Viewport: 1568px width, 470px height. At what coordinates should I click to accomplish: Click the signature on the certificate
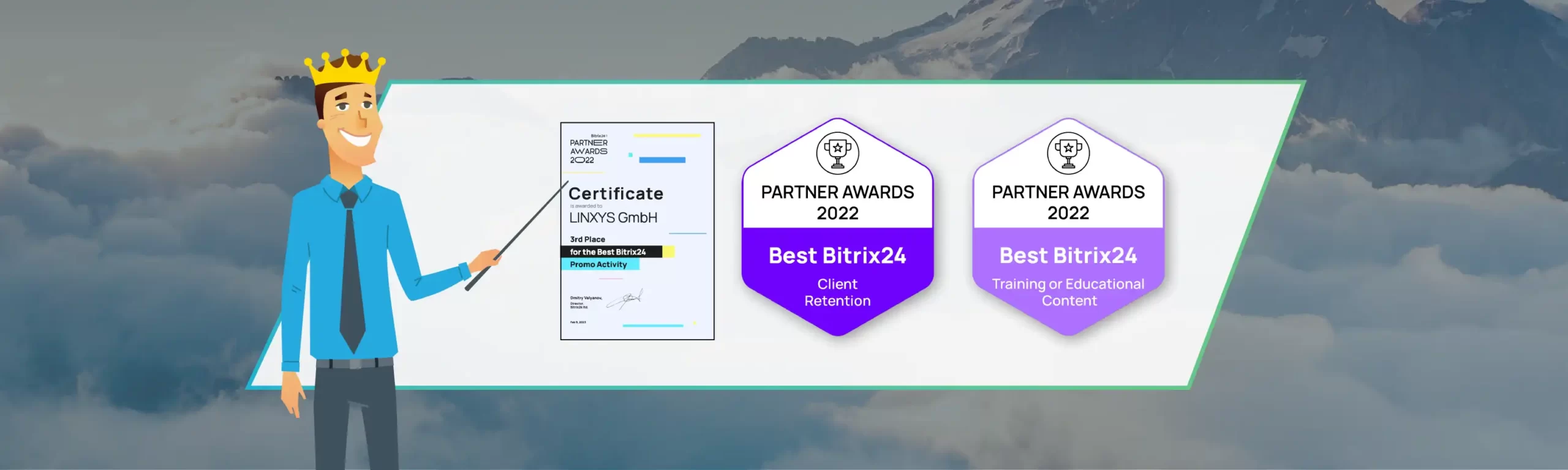(625, 299)
